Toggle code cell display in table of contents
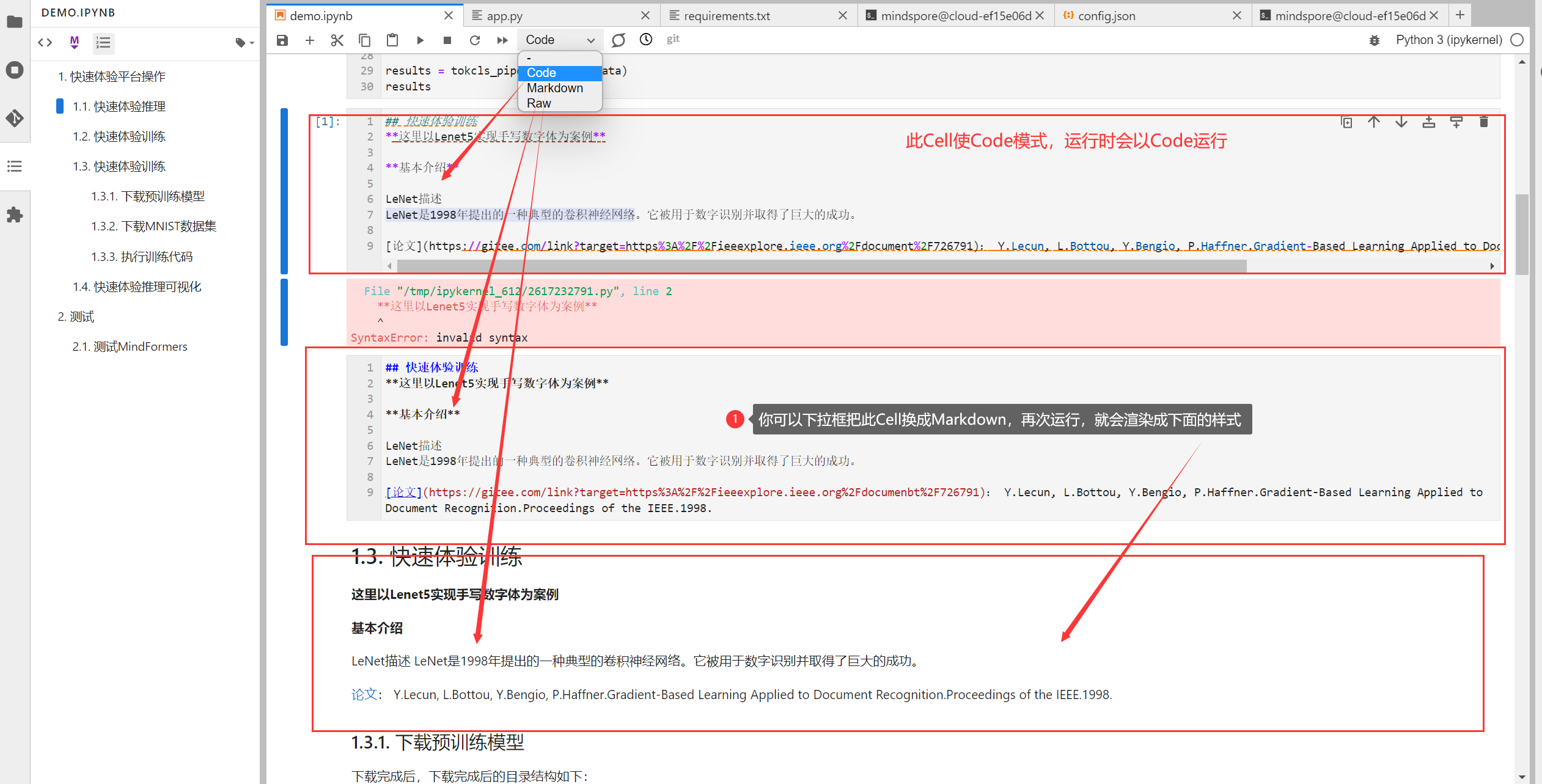The image size is (1542, 784). pos(45,42)
